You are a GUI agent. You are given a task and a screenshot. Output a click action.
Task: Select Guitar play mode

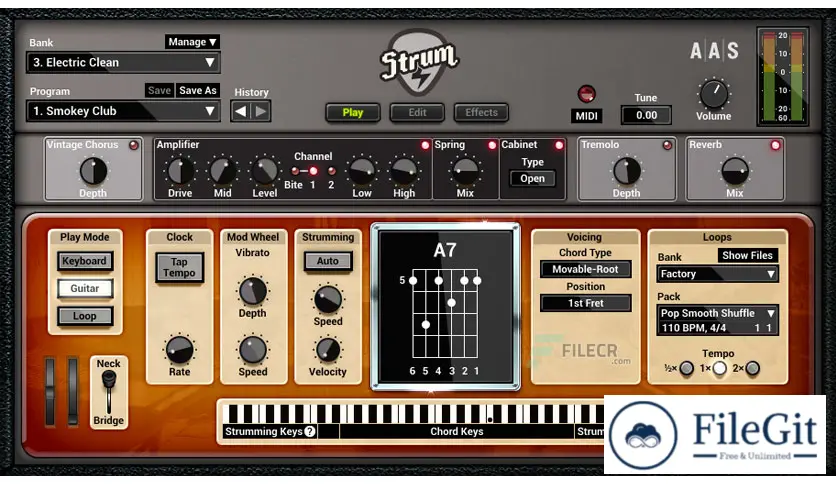coord(85,288)
